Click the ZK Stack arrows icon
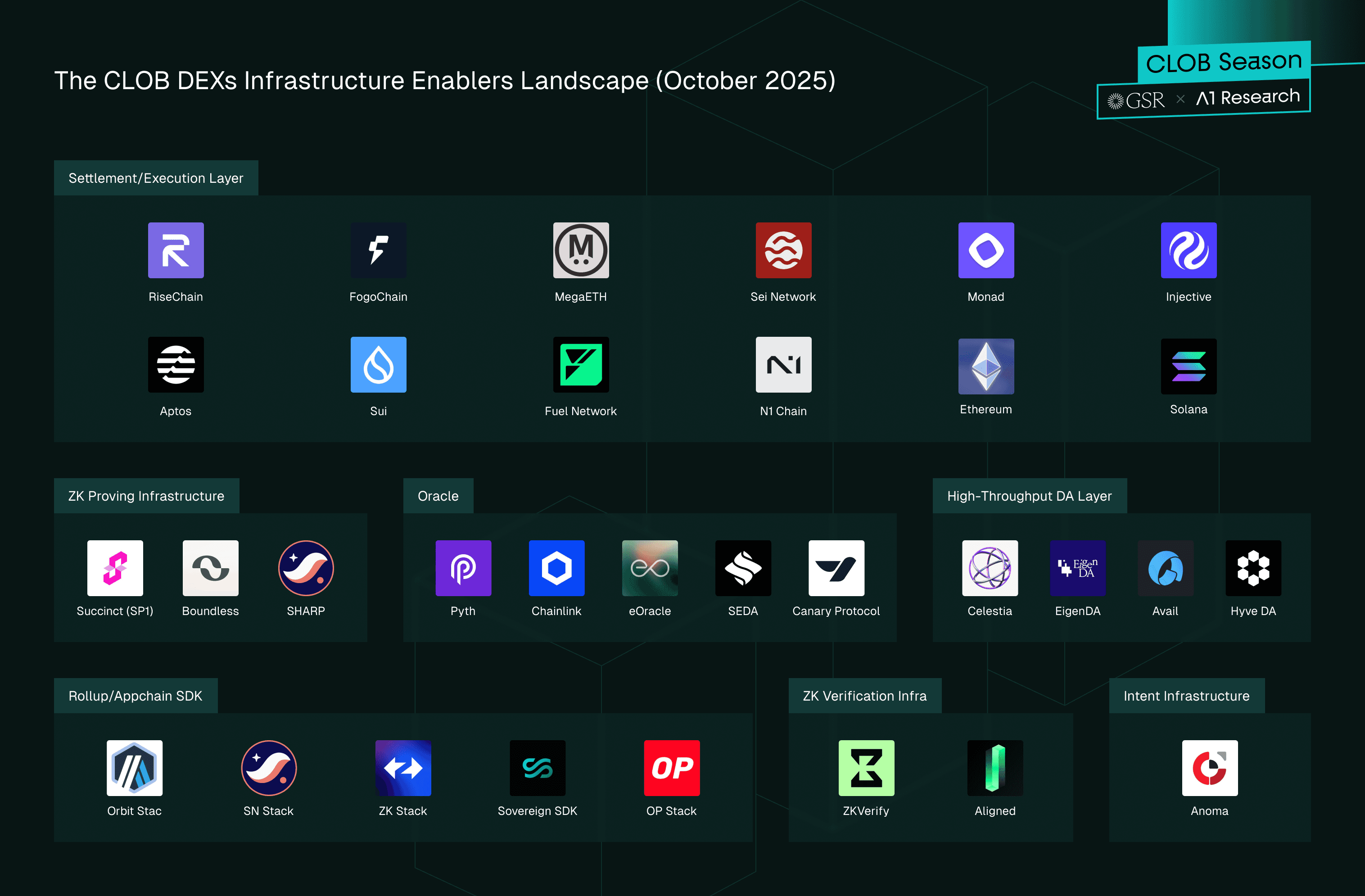 (403, 768)
